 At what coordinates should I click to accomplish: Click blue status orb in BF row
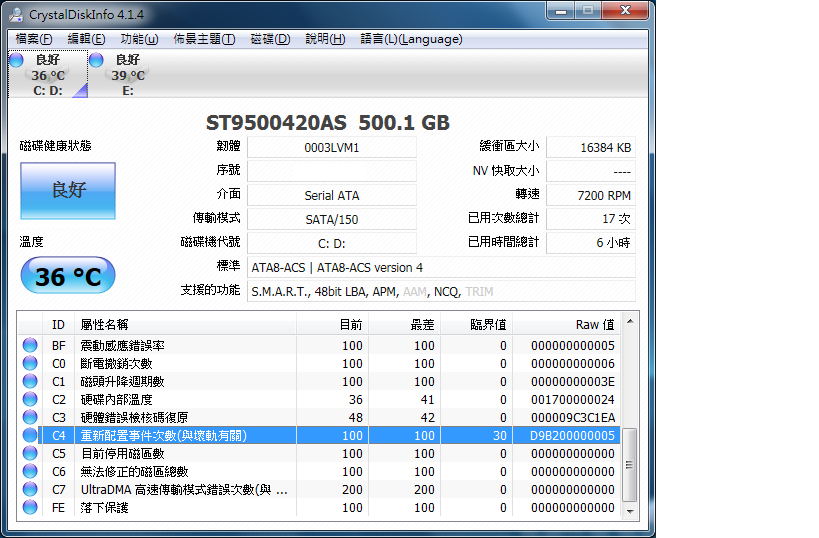pyautogui.click(x=30, y=345)
